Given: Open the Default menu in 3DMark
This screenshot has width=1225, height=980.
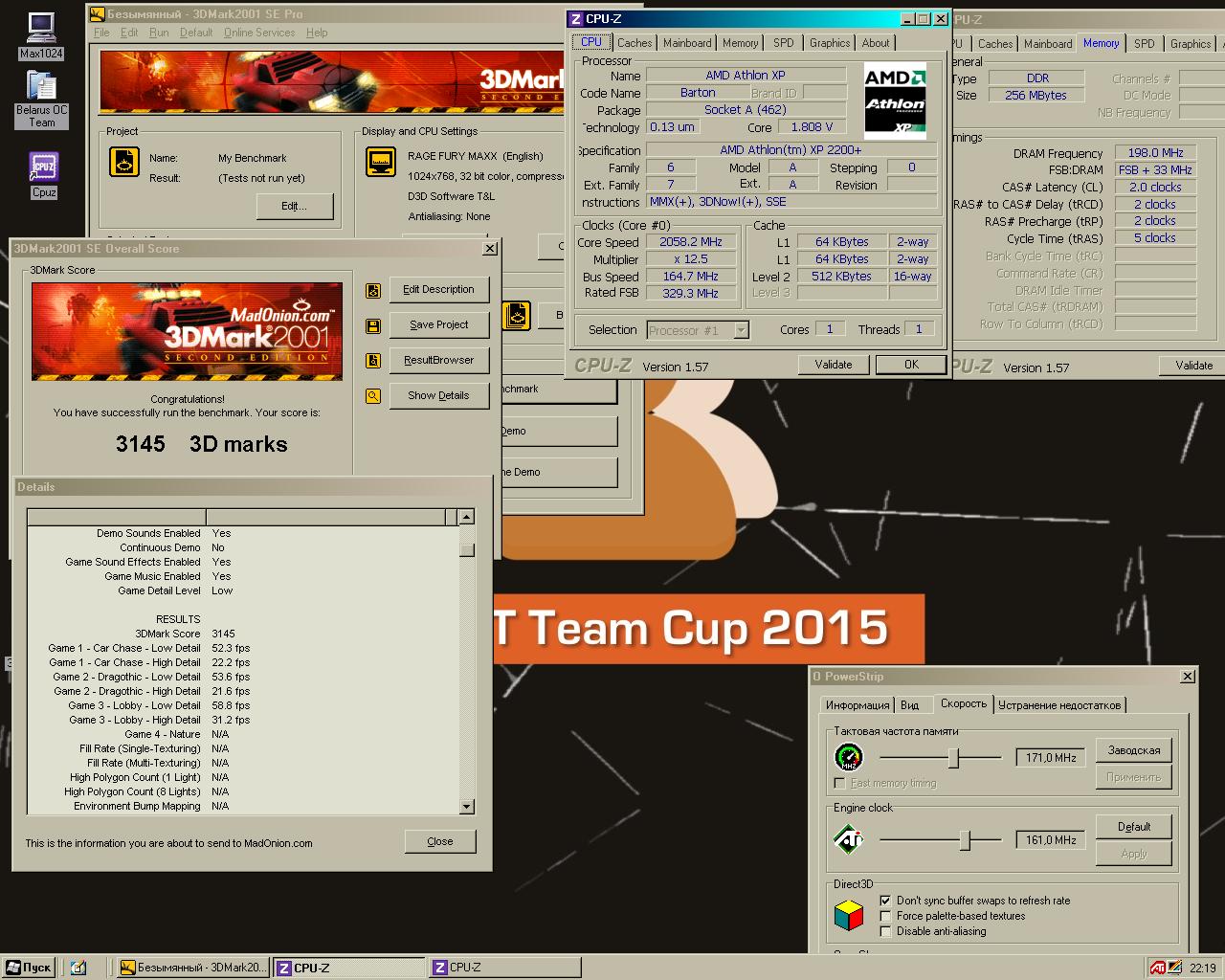Looking at the screenshot, I should click(196, 33).
